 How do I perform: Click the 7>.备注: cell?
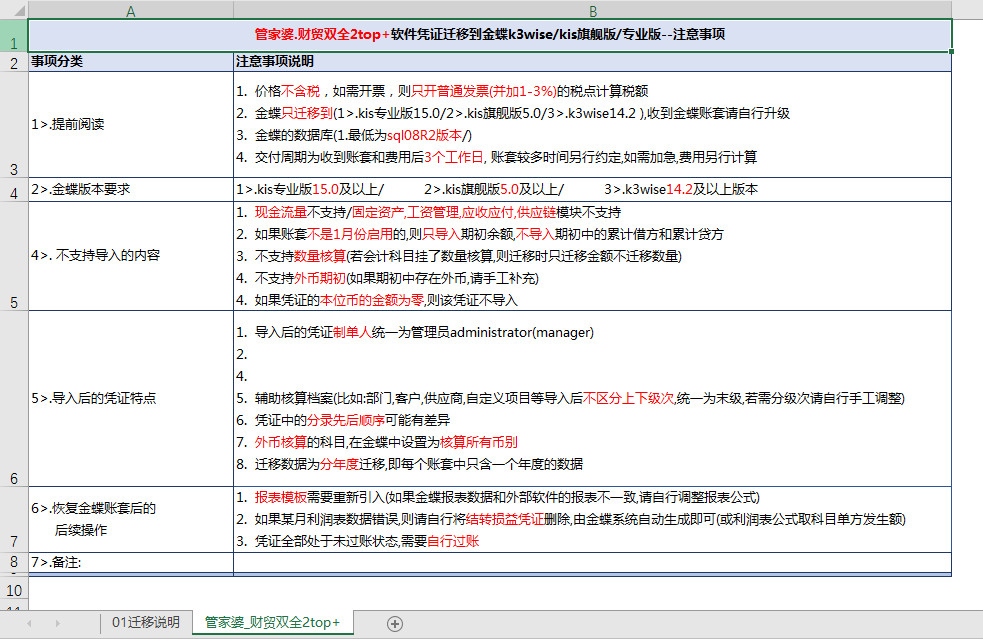click(131, 562)
